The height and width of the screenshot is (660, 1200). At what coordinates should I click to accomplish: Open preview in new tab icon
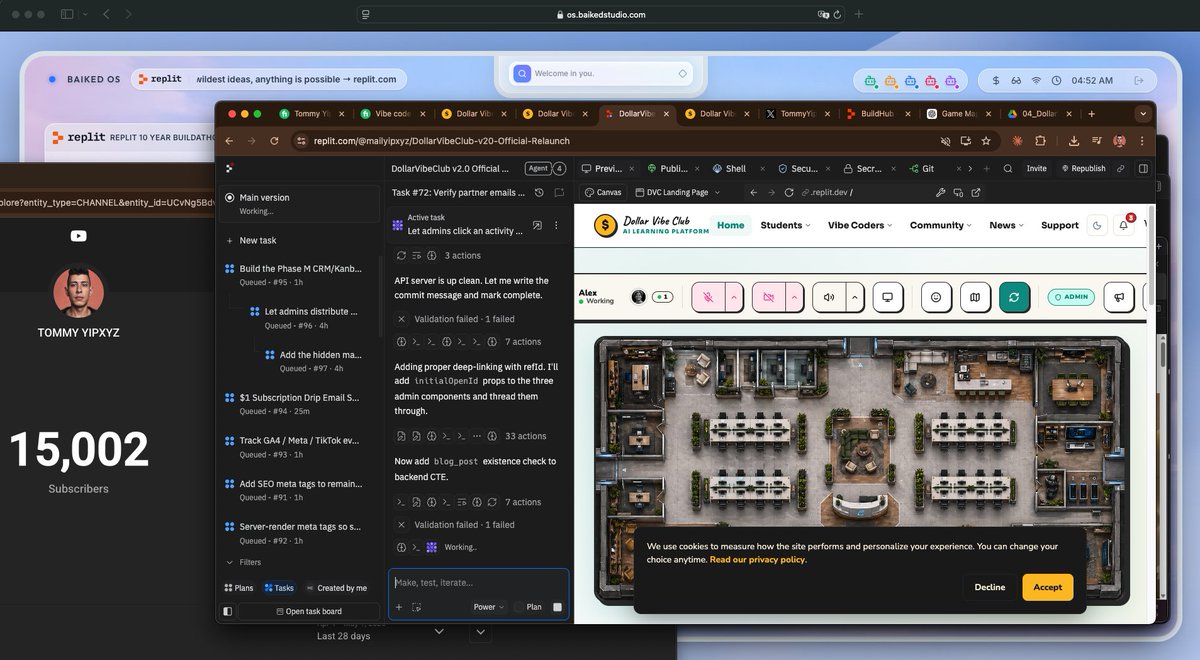[976, 192]
